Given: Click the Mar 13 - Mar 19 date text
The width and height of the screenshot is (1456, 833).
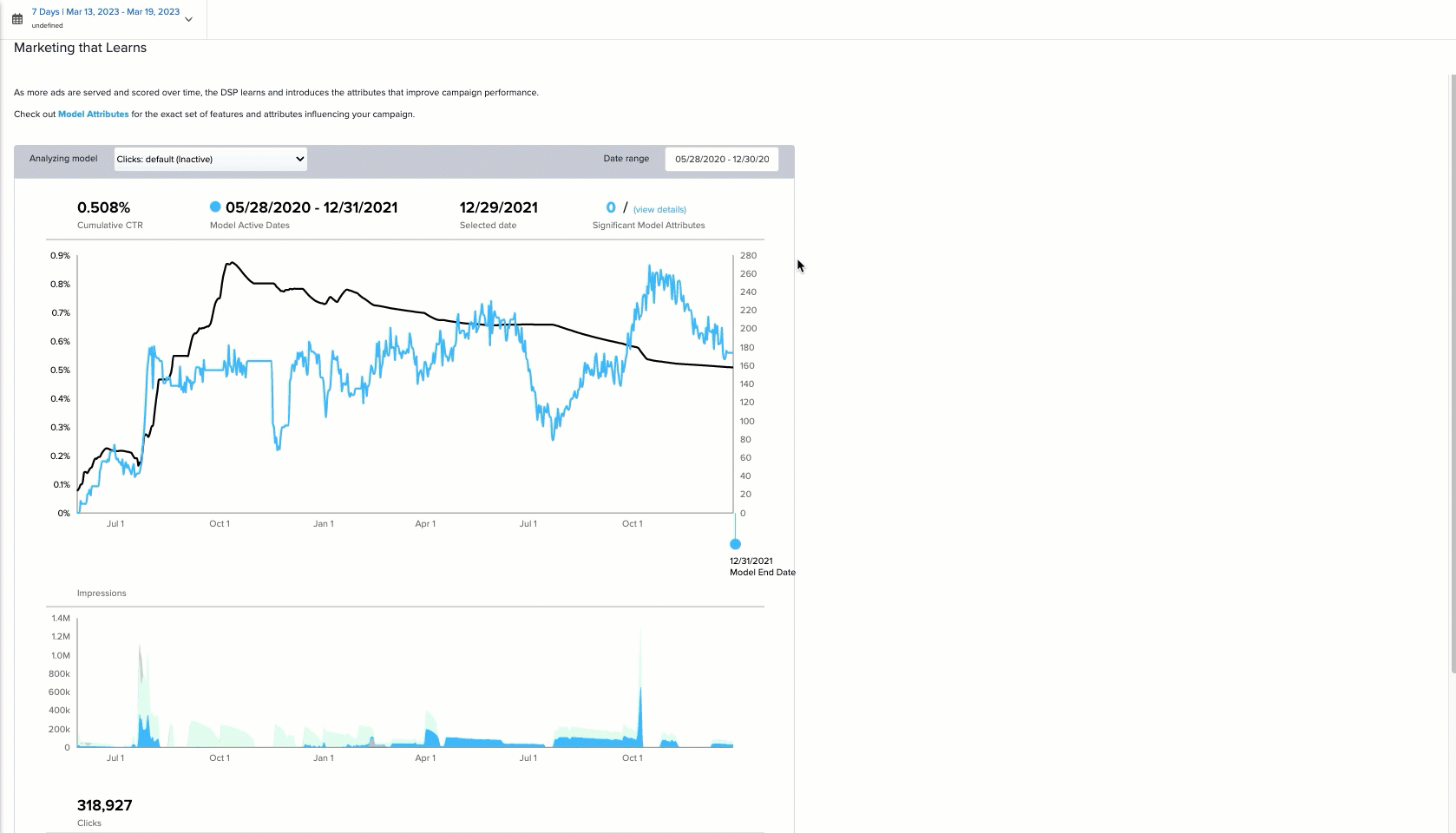Looking at the screenshot, I should [x=106, y=12].
